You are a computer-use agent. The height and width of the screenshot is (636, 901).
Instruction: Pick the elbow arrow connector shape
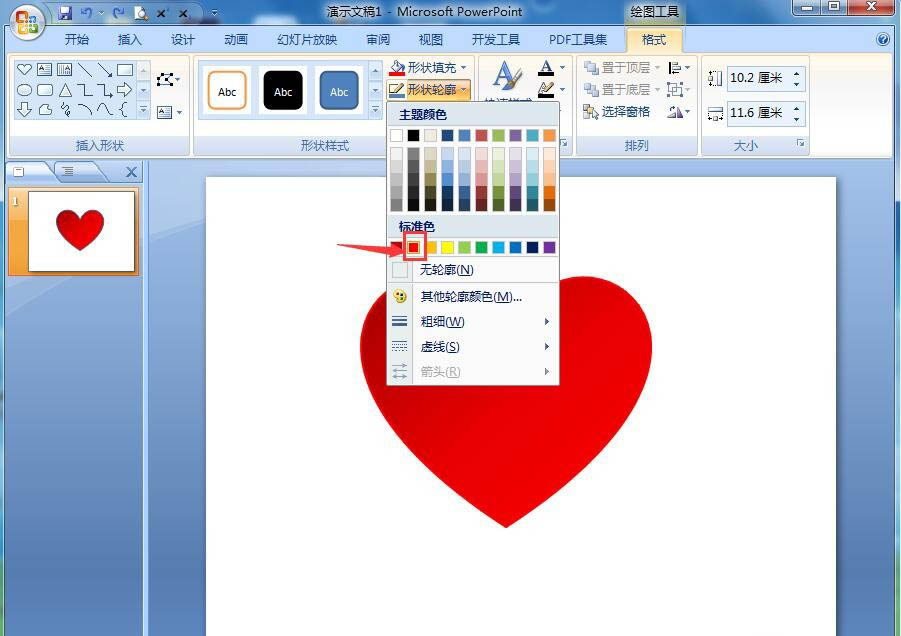105,90
